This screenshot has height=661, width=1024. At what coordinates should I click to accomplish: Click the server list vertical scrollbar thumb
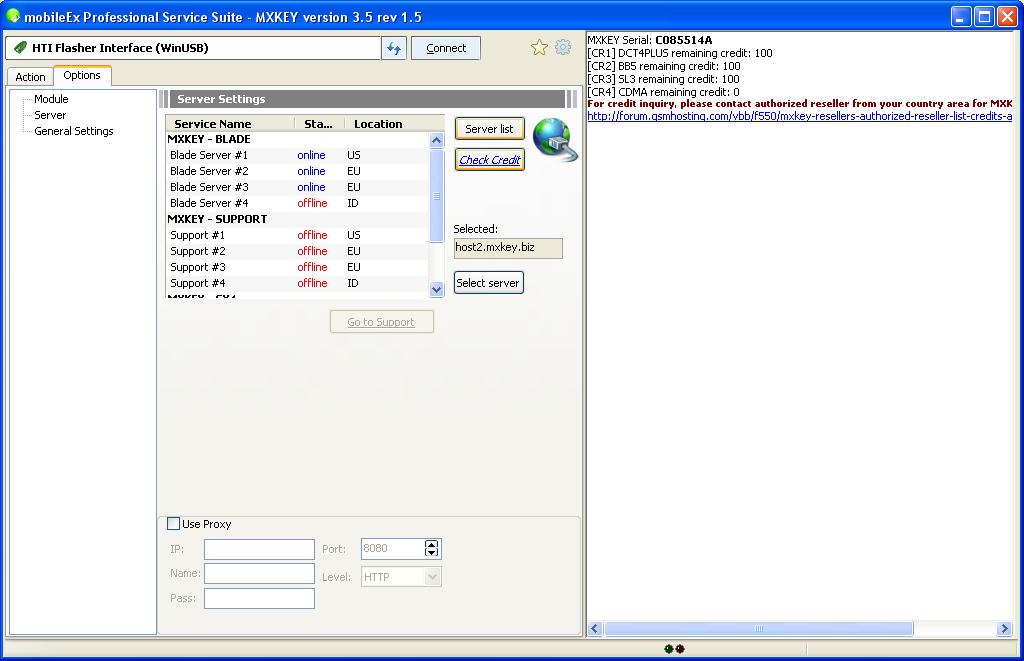pos(437,196)
